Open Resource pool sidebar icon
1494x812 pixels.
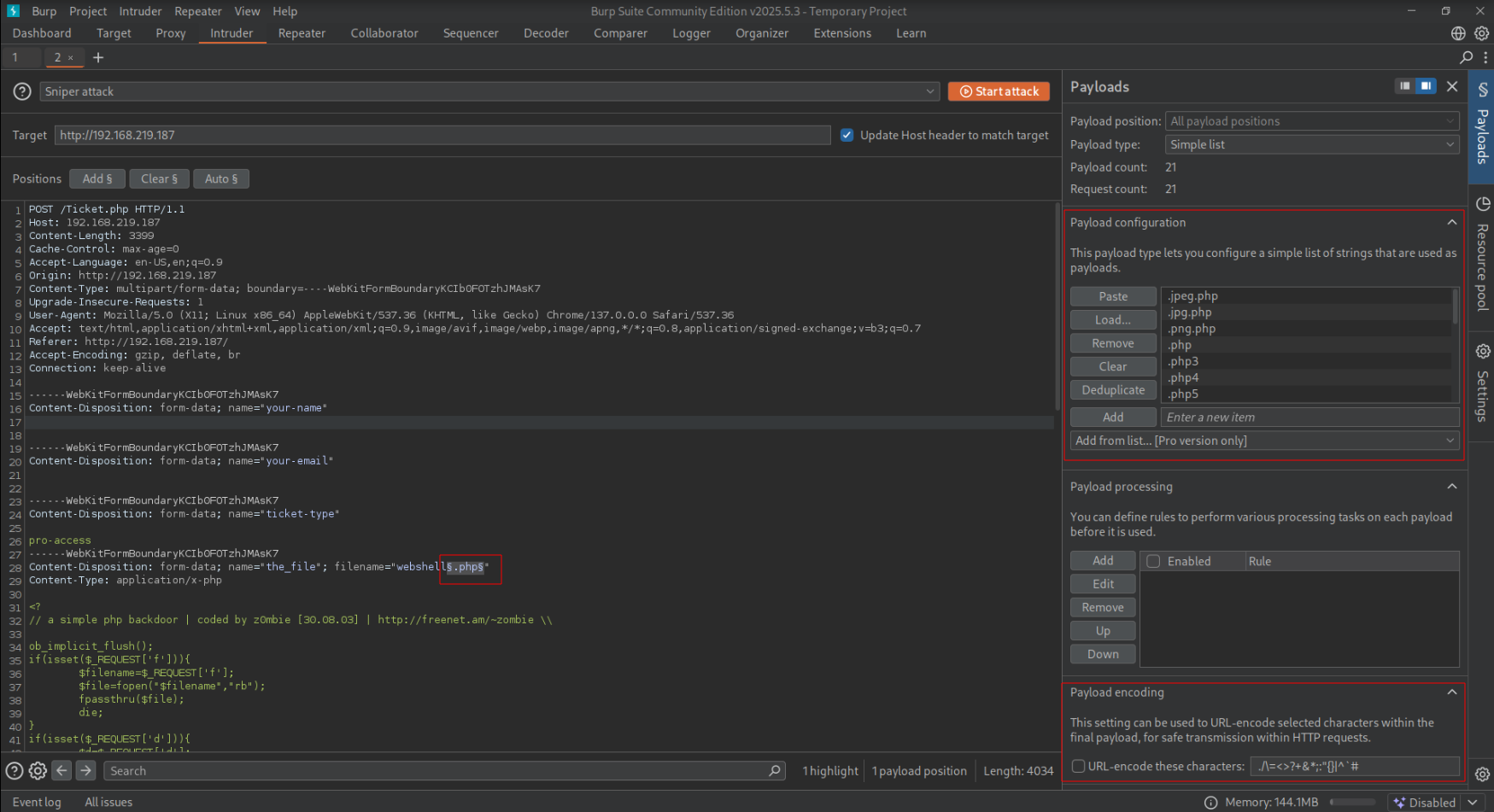(x=1482, y=204)
